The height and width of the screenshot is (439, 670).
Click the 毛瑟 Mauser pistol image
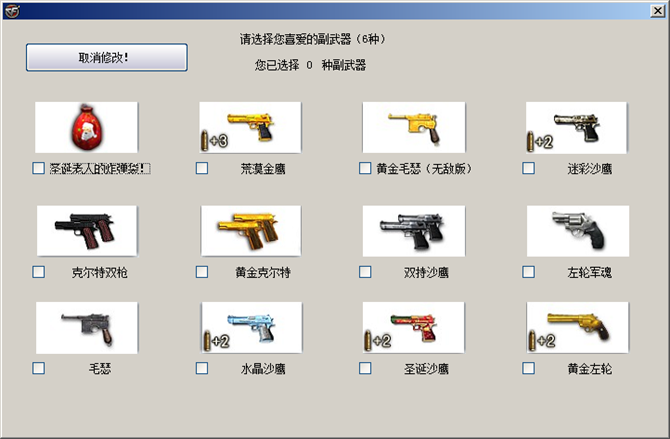pyautogui.click(x=87, y=328)
